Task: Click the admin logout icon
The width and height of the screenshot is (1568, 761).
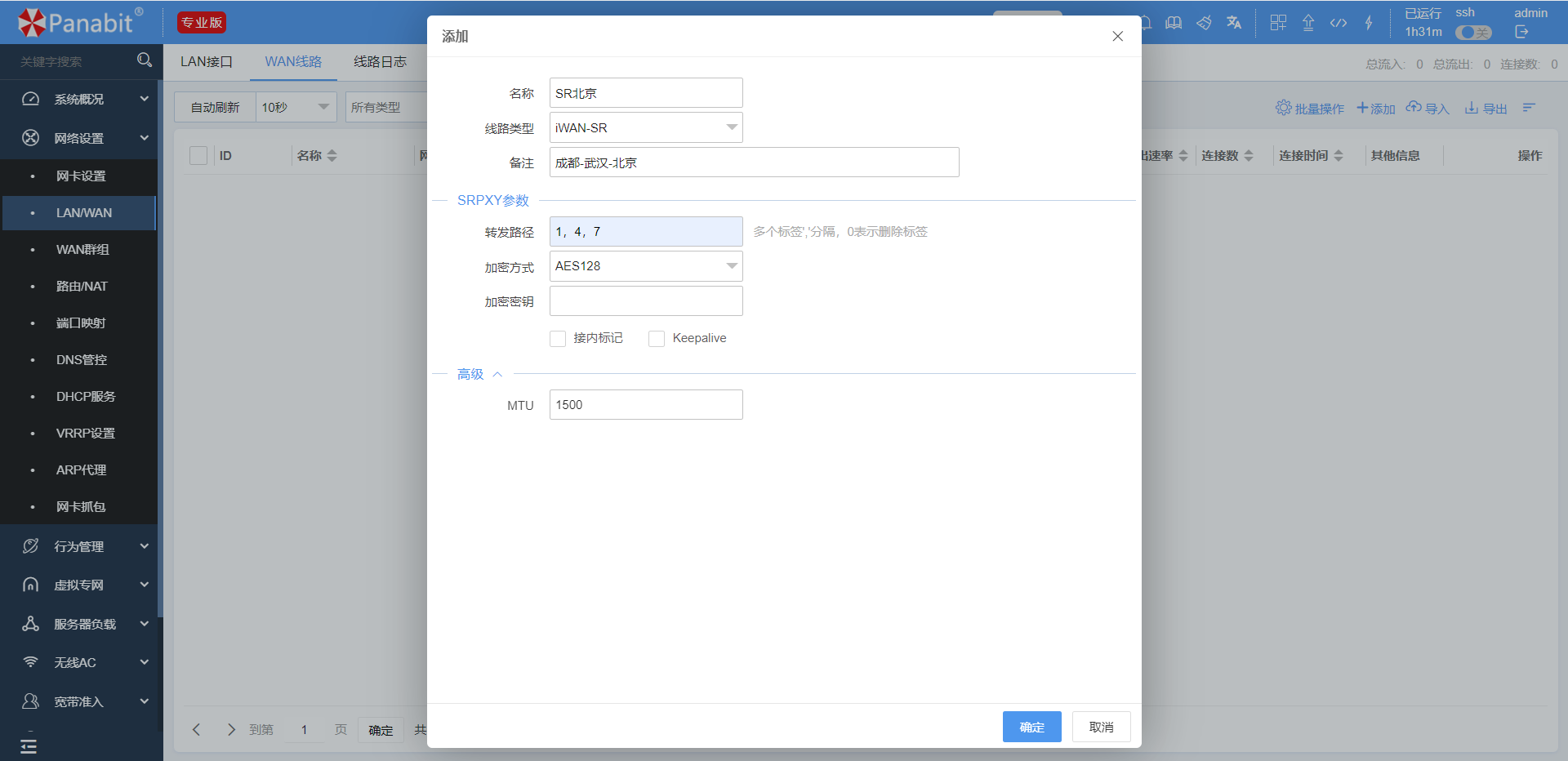Action: click(x=1521, y=32)
